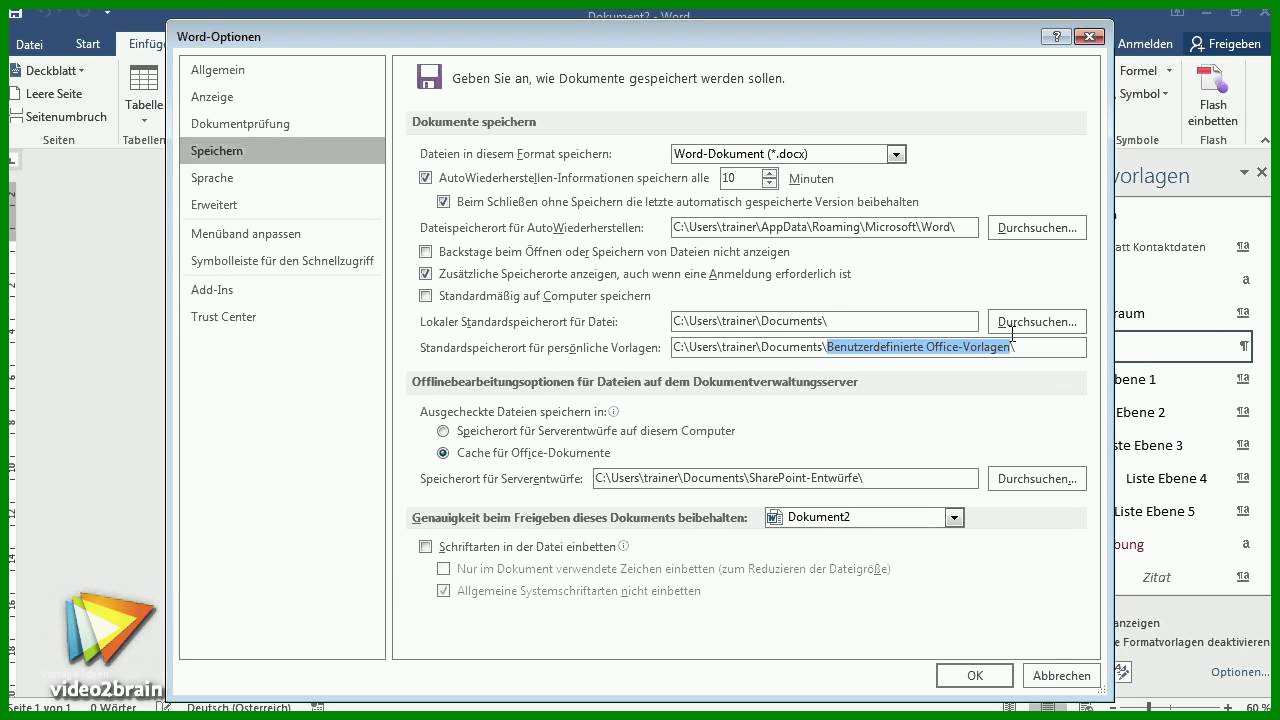1280x720 pixels.
Task: Open the Add-Ins category
Action: coord(282,290)
